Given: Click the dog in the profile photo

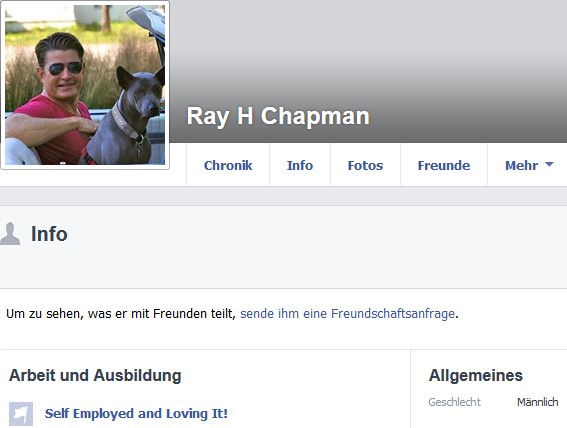Looking at the screenshot, I should [127, 116].
